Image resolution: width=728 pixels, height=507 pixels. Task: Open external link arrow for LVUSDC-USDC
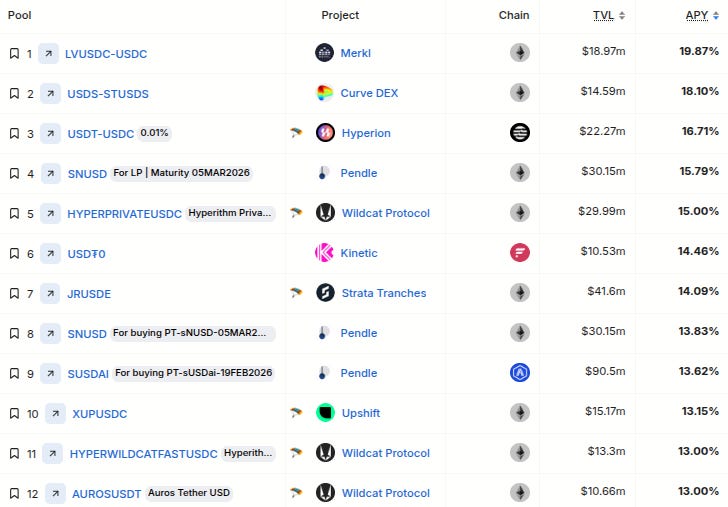(48, 53)
